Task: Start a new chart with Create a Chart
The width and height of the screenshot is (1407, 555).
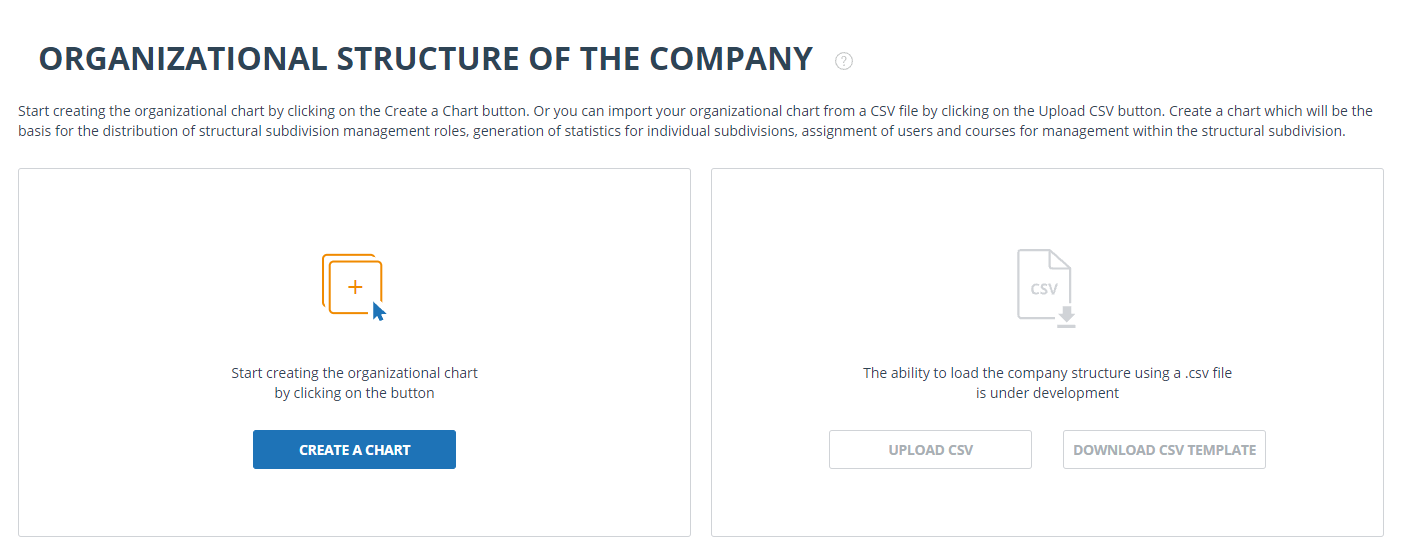Action: tap(354, 450)
